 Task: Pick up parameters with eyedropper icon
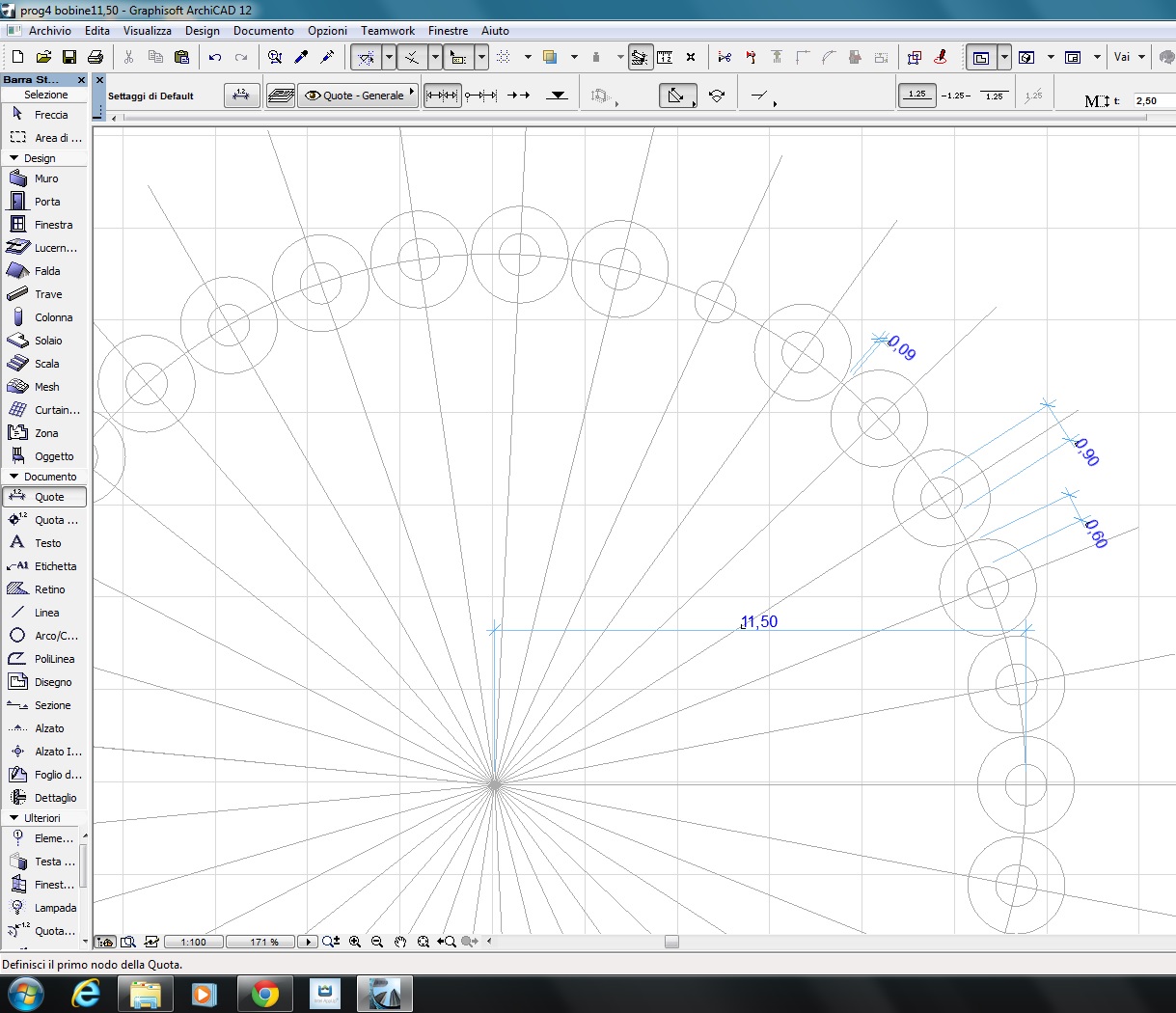coord(302,58)
